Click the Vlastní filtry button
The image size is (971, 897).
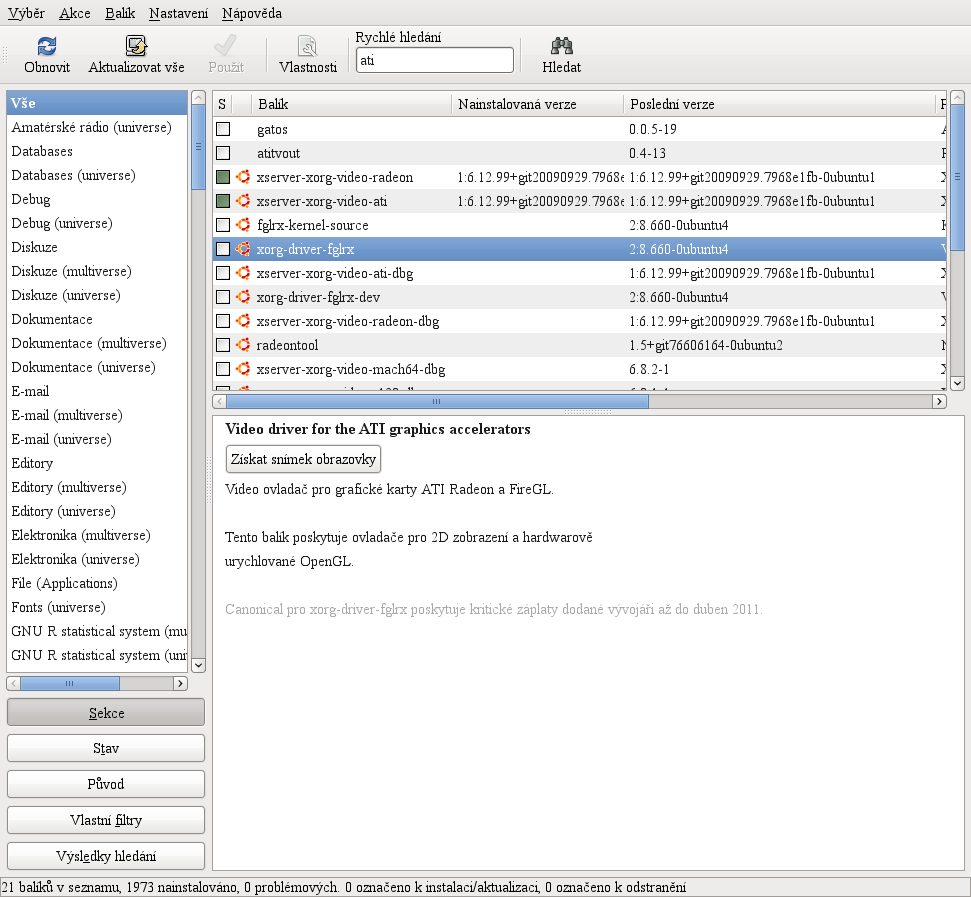(x=106, y=820)
